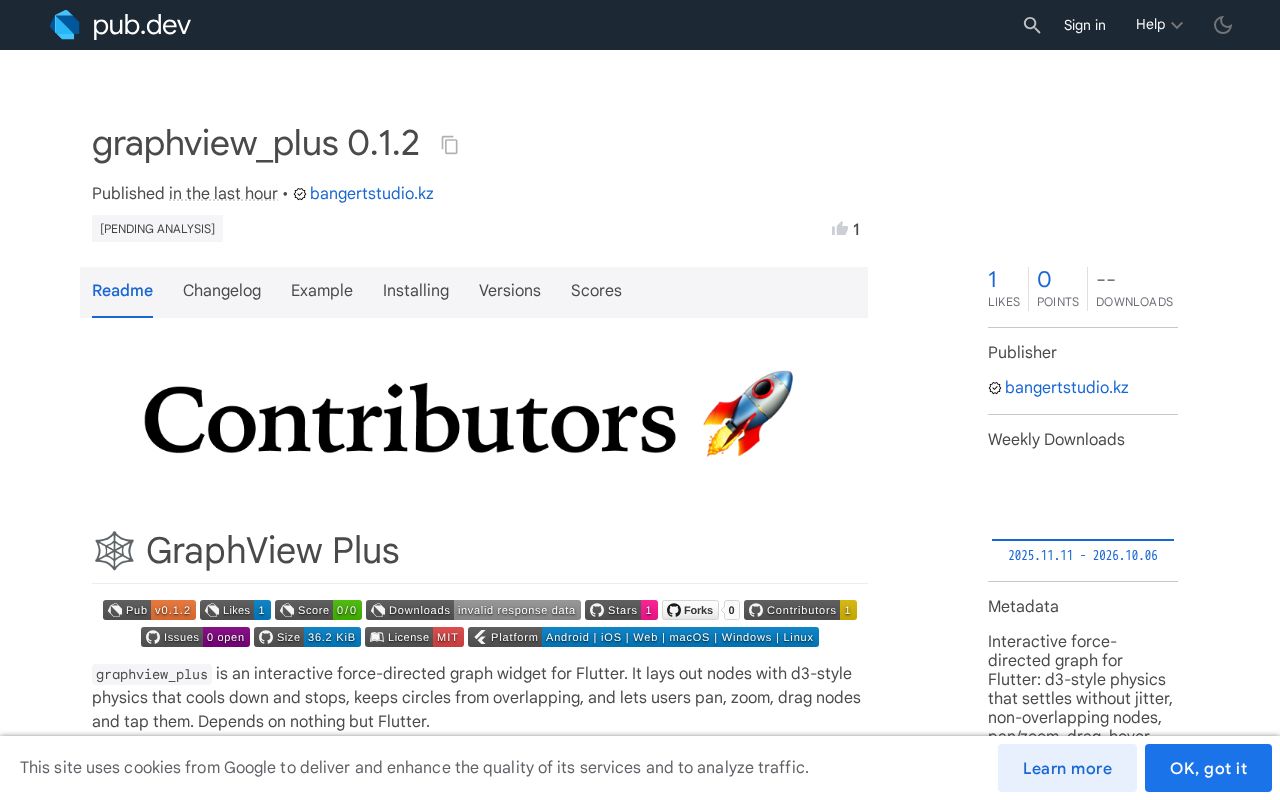Viewport: 1280px width, 800px height.
Task: Select the Metadata sidebar heading
Action: click(x=1023, y=607)
